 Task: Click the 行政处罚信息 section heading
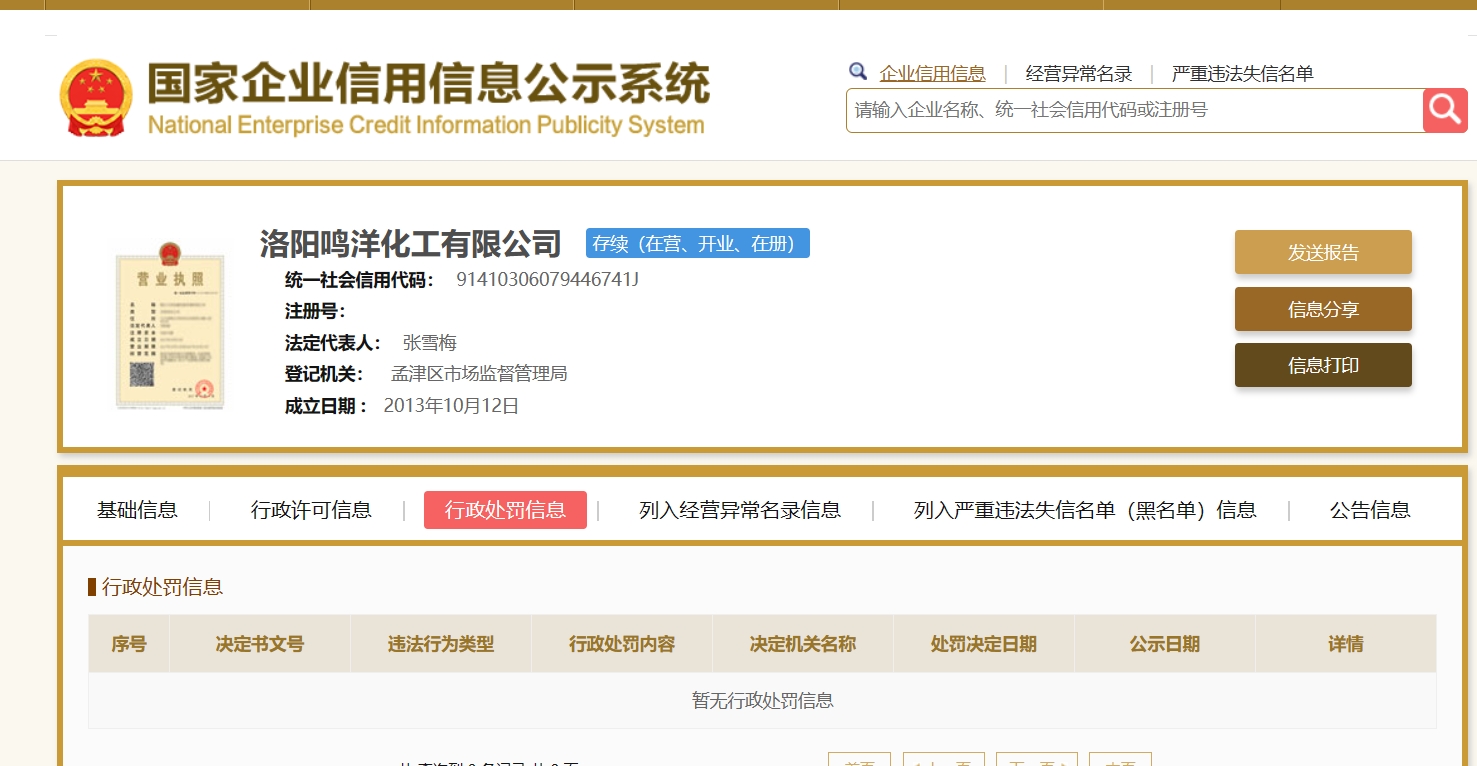click(x=162, y=587)
